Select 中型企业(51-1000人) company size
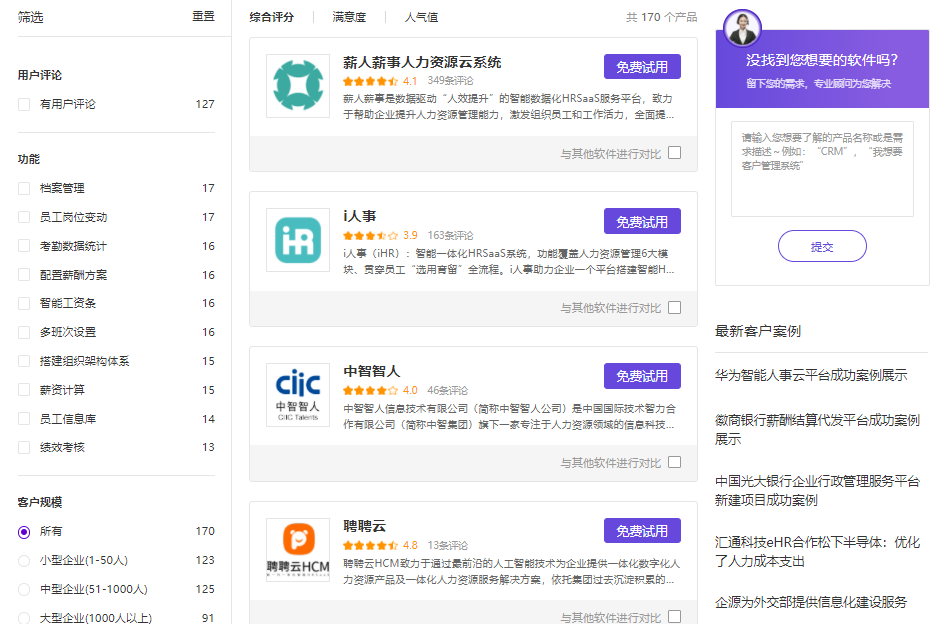 (x=24, y=589)
